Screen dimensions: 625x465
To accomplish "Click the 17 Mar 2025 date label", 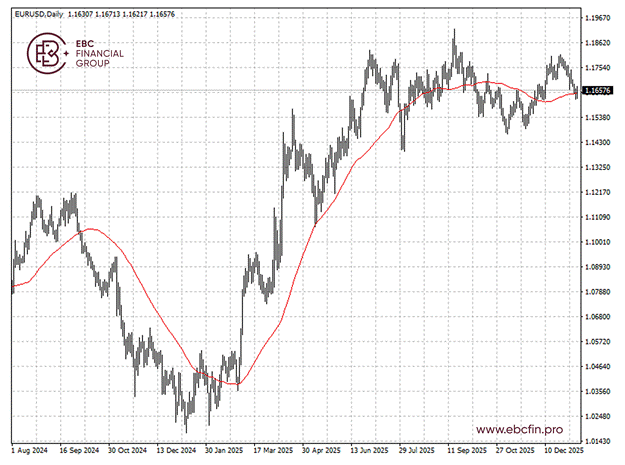I will point(275,451).
